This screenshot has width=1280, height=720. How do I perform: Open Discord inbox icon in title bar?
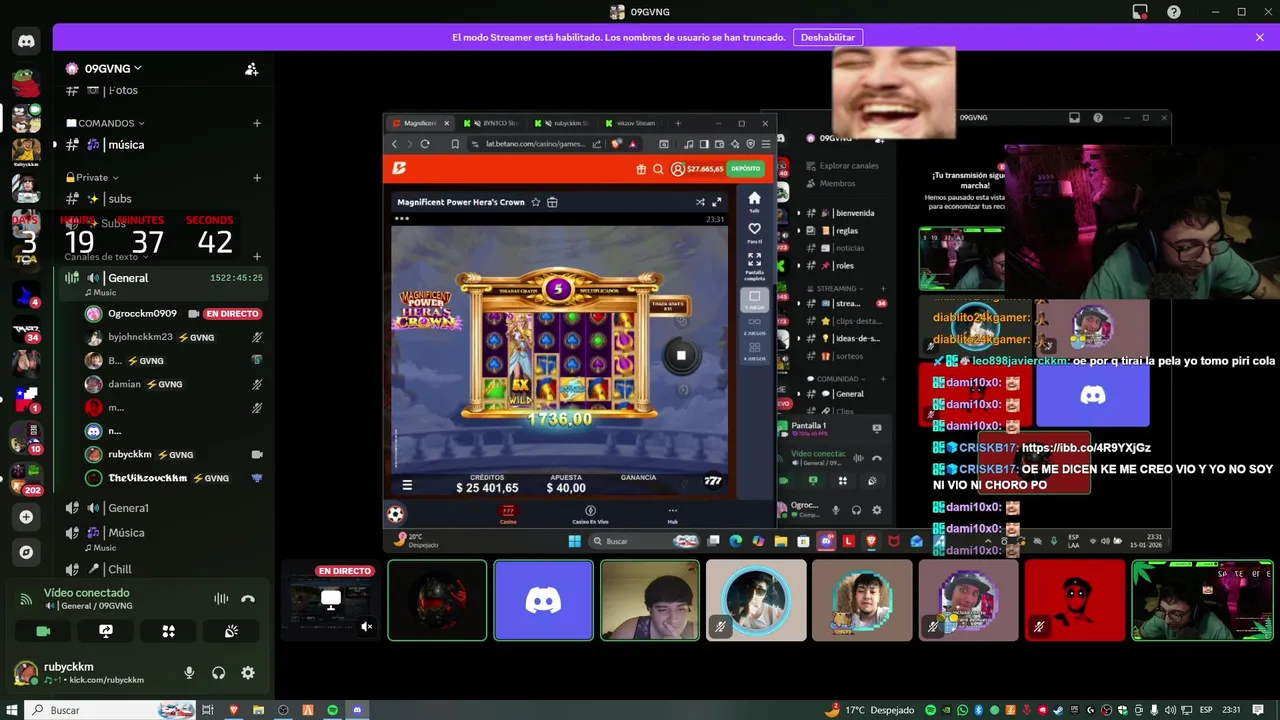click(x=1140, y=12)
